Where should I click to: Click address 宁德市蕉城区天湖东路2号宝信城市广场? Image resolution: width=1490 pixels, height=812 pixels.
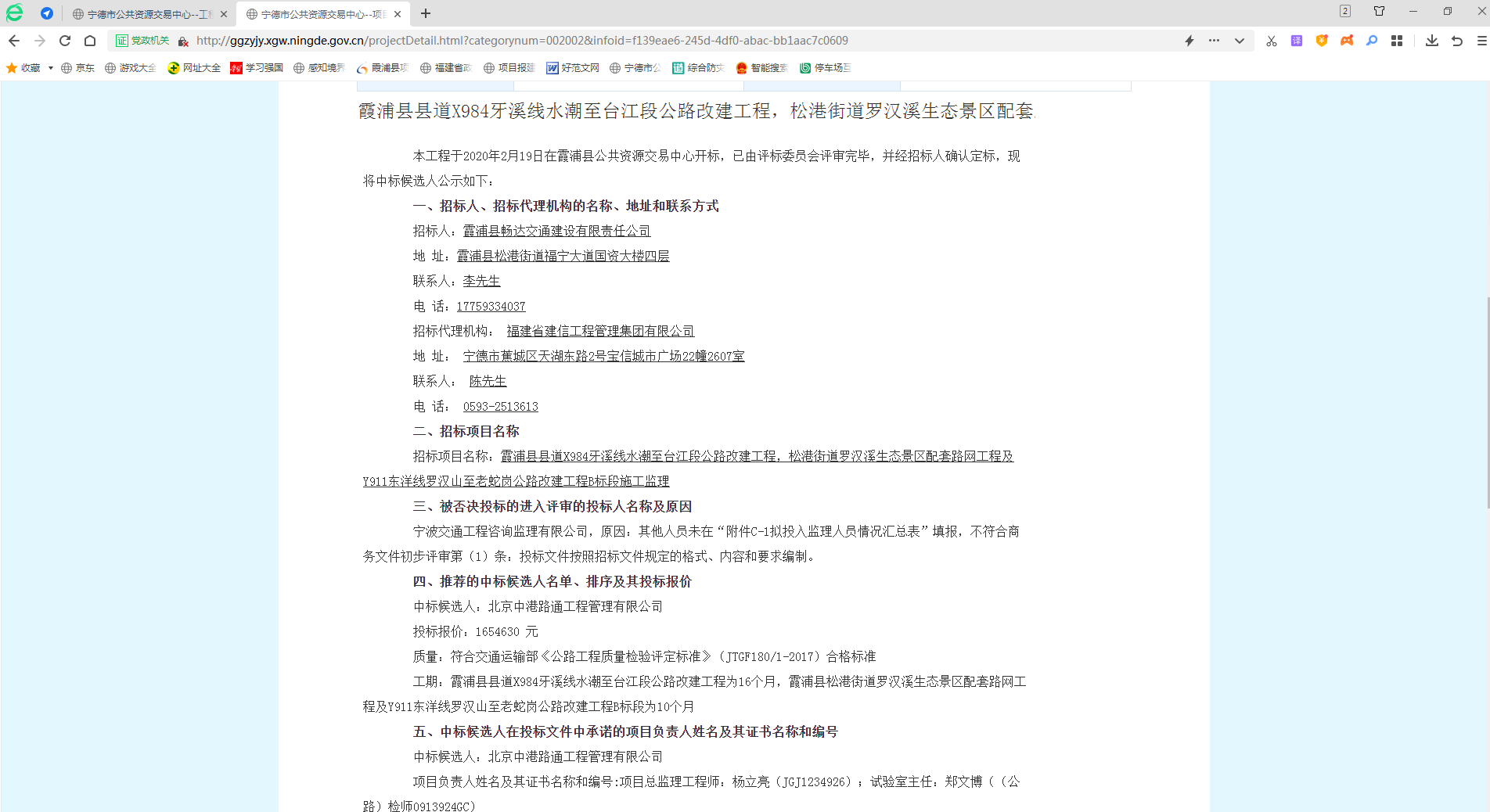pos(603,356)
